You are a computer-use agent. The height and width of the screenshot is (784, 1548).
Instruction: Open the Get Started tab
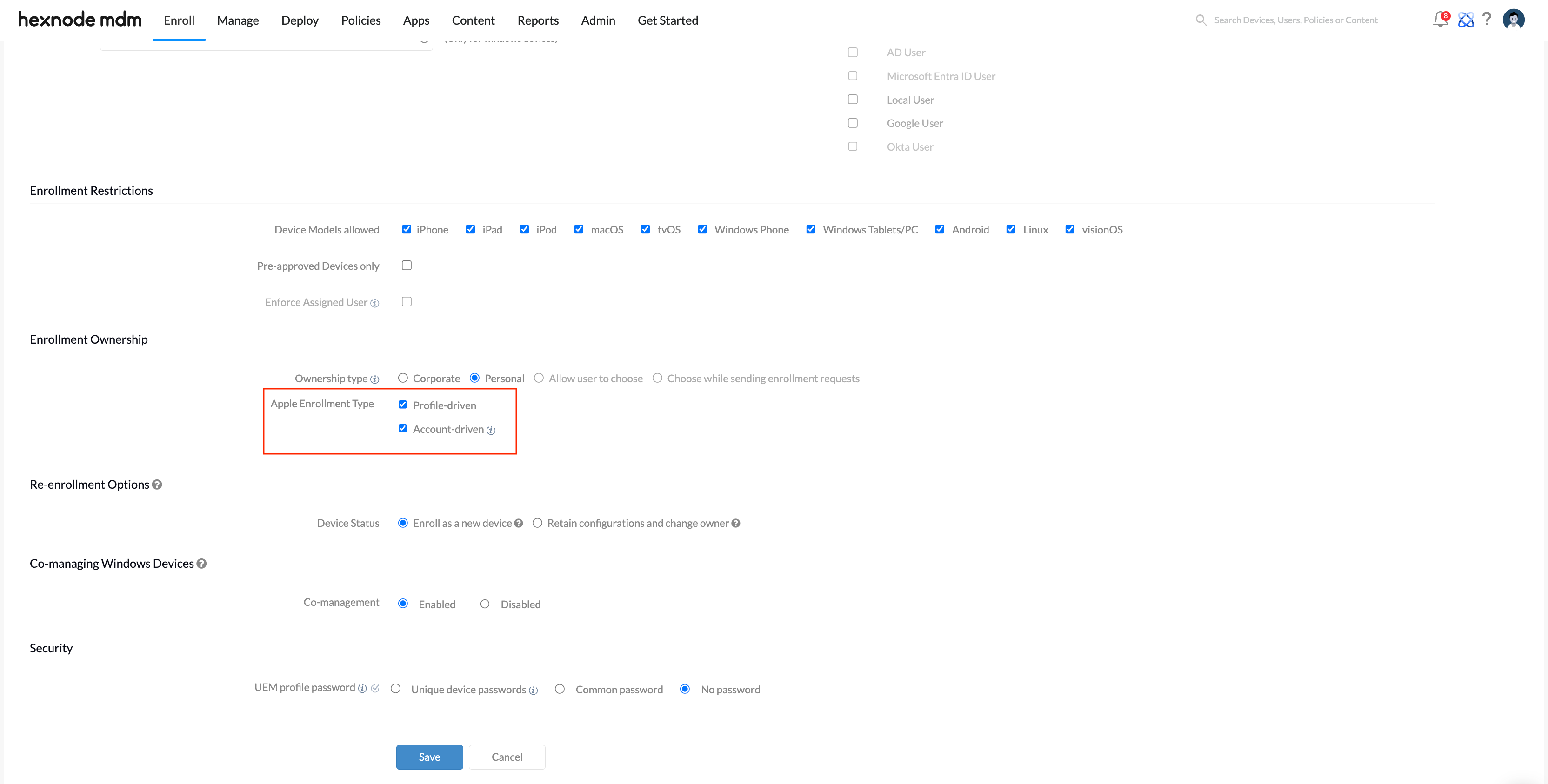(x=667, y=20)
